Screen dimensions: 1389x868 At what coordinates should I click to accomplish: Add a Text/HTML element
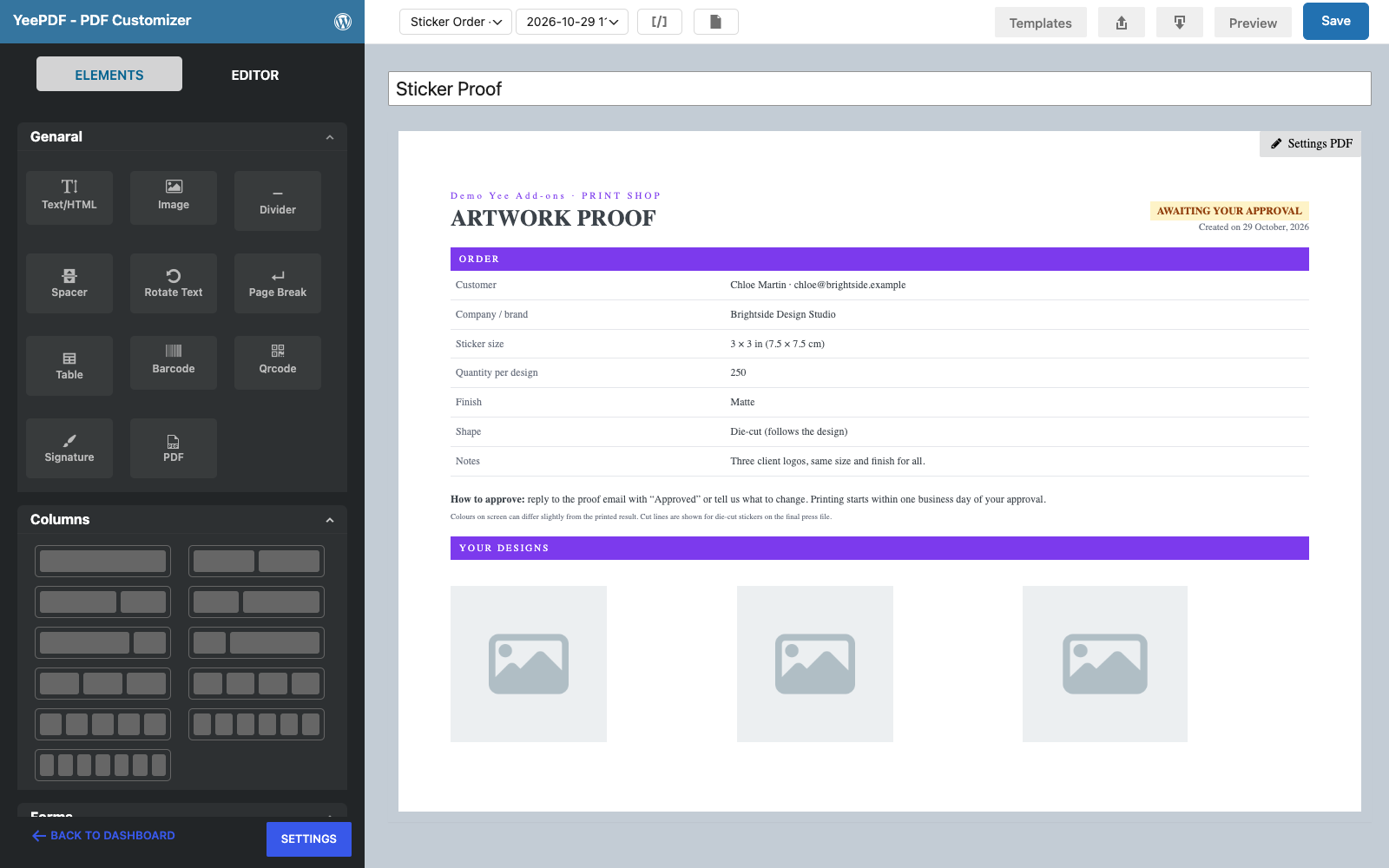tap(69, 197)
